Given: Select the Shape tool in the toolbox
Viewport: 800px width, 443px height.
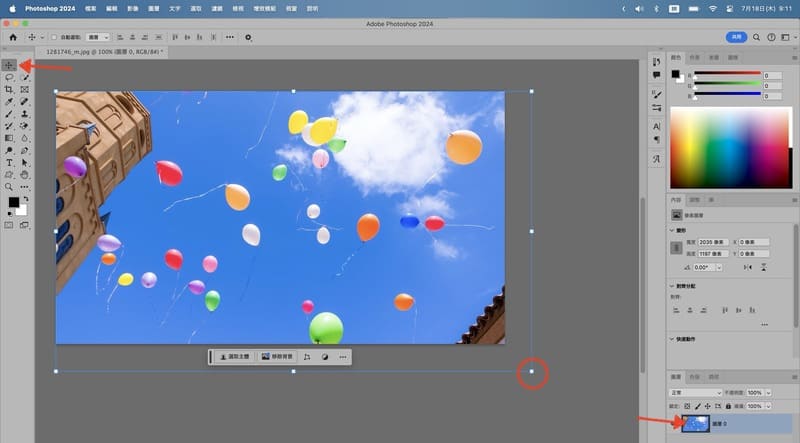Looking at the screenshot, I should tap(9, 175).
